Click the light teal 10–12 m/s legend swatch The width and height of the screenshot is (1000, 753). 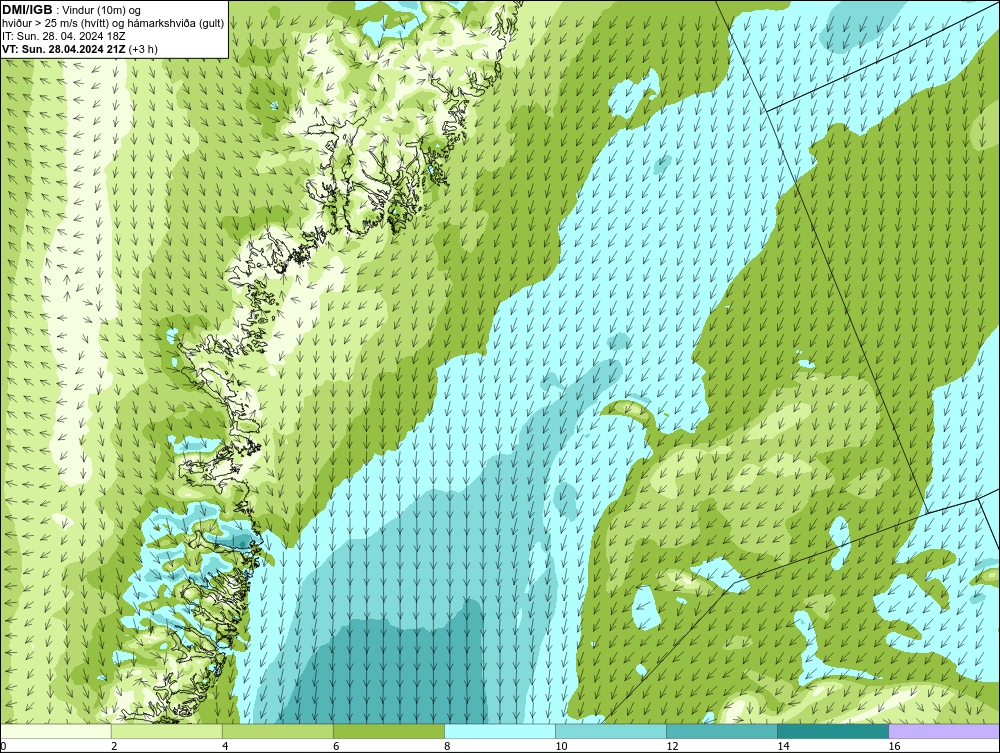tap(611, 731)
